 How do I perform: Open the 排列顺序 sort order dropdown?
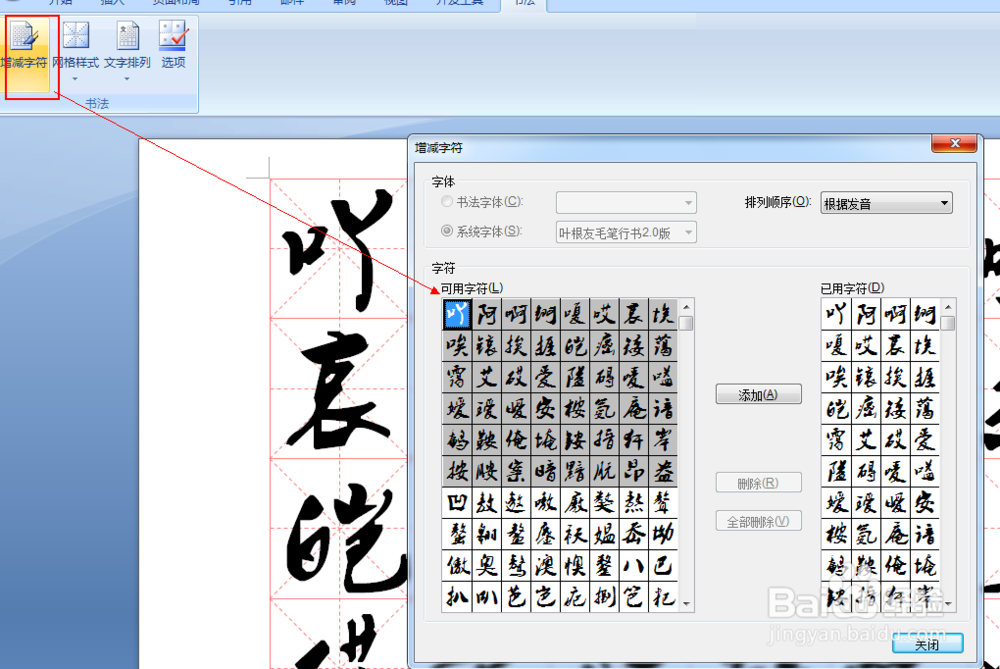[x=886, y=203]
